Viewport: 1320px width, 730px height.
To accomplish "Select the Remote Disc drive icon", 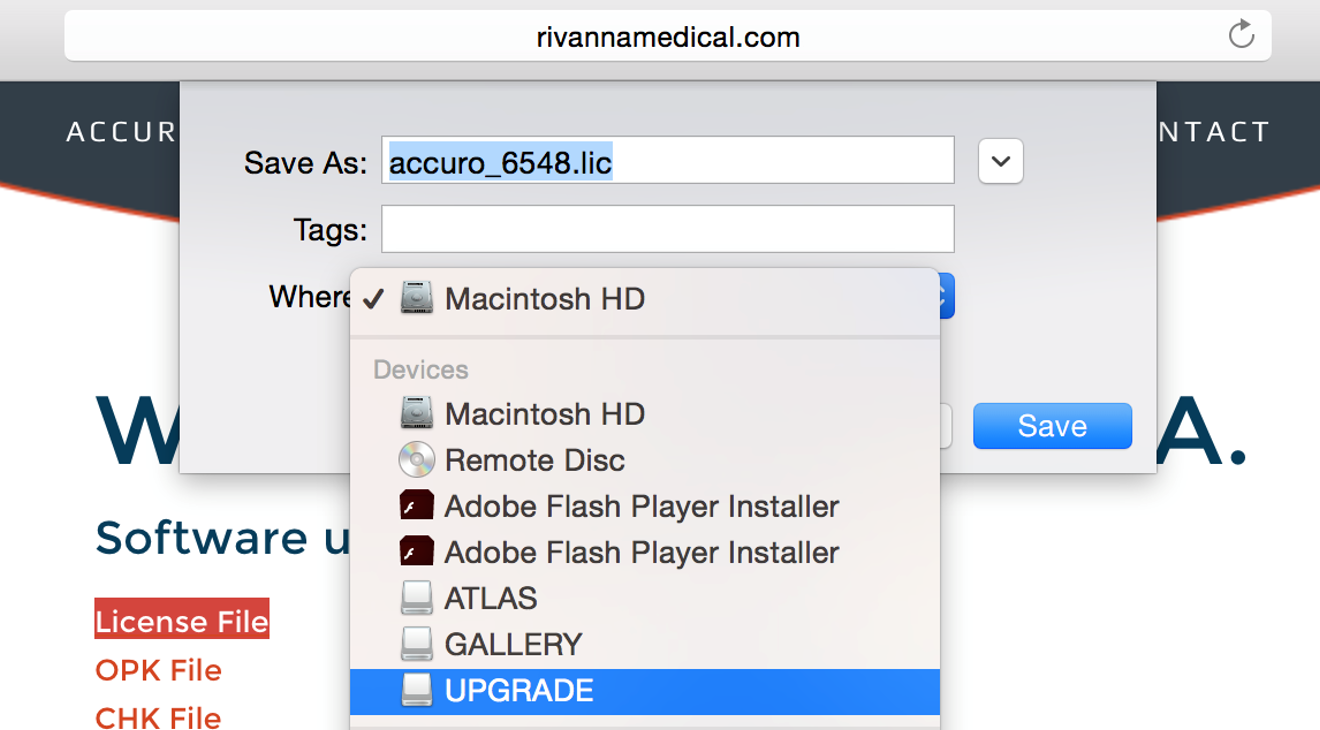I will point(417,460).
